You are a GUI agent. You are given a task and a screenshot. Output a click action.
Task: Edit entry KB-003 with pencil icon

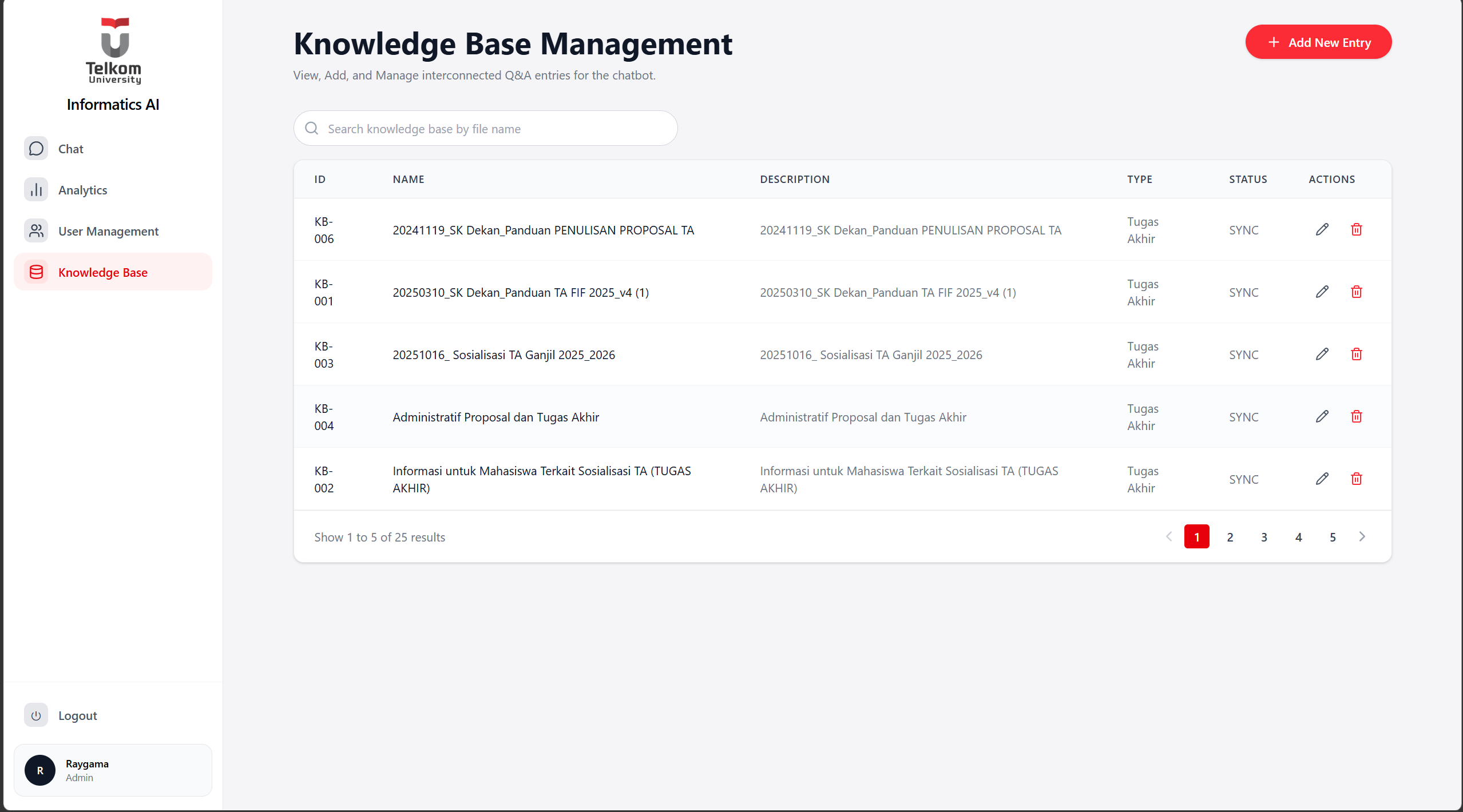coord(1322,355)
